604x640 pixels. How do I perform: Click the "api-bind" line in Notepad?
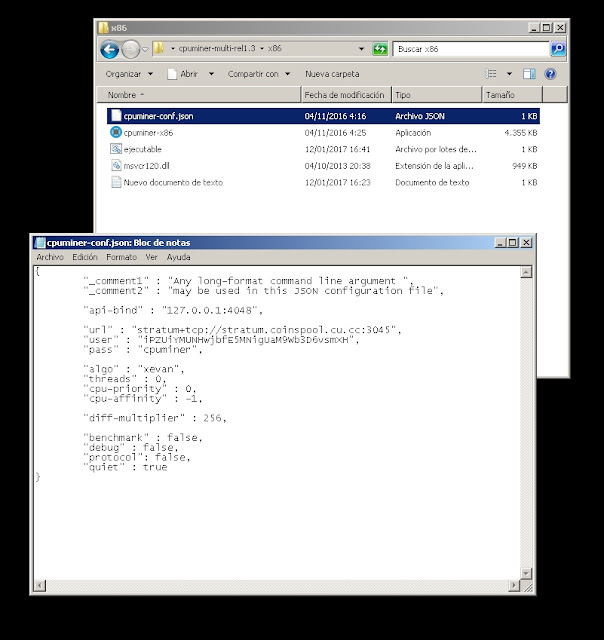(173, 310)
